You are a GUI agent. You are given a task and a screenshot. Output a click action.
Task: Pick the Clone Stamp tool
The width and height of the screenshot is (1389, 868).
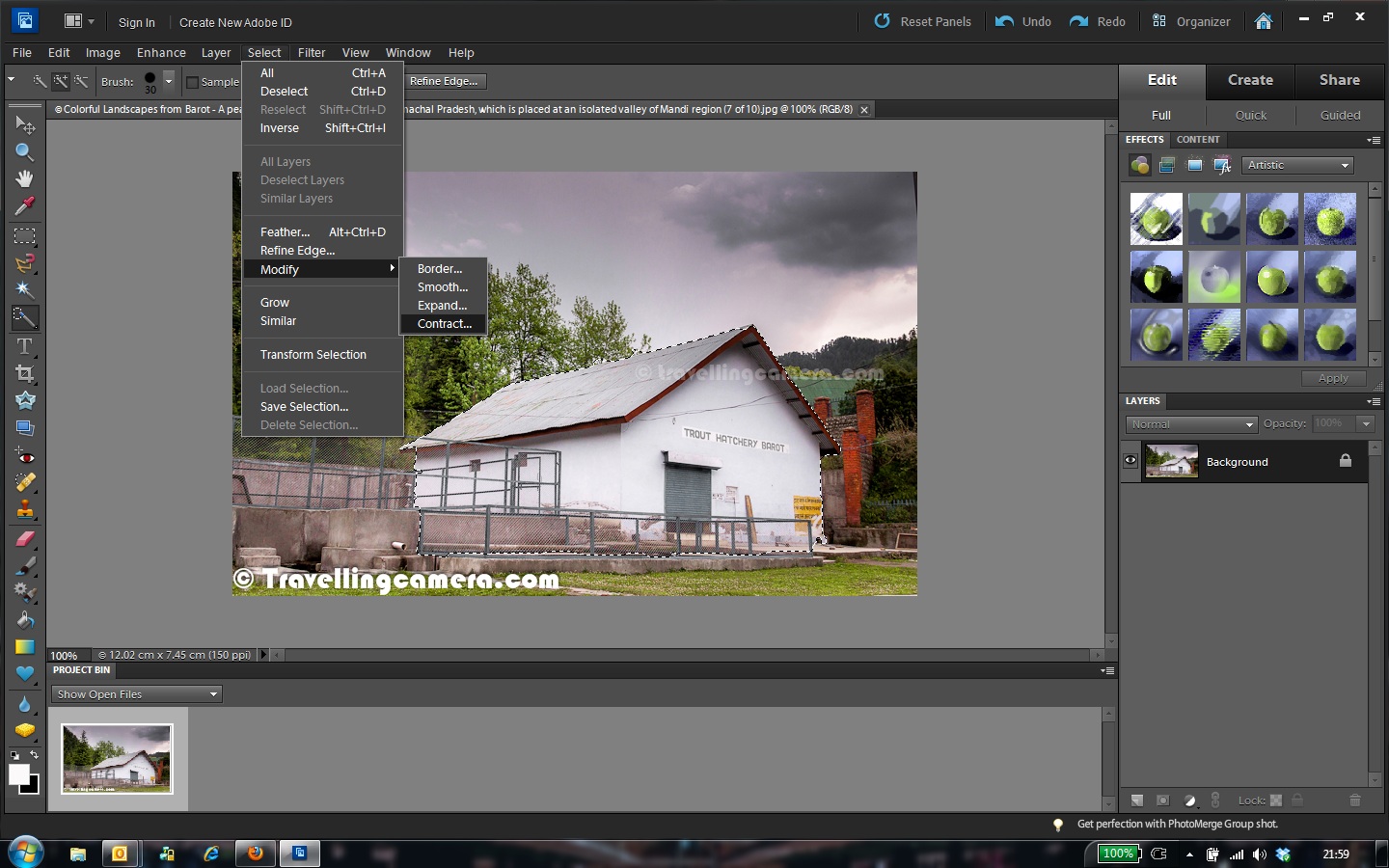tap(24, 508)
